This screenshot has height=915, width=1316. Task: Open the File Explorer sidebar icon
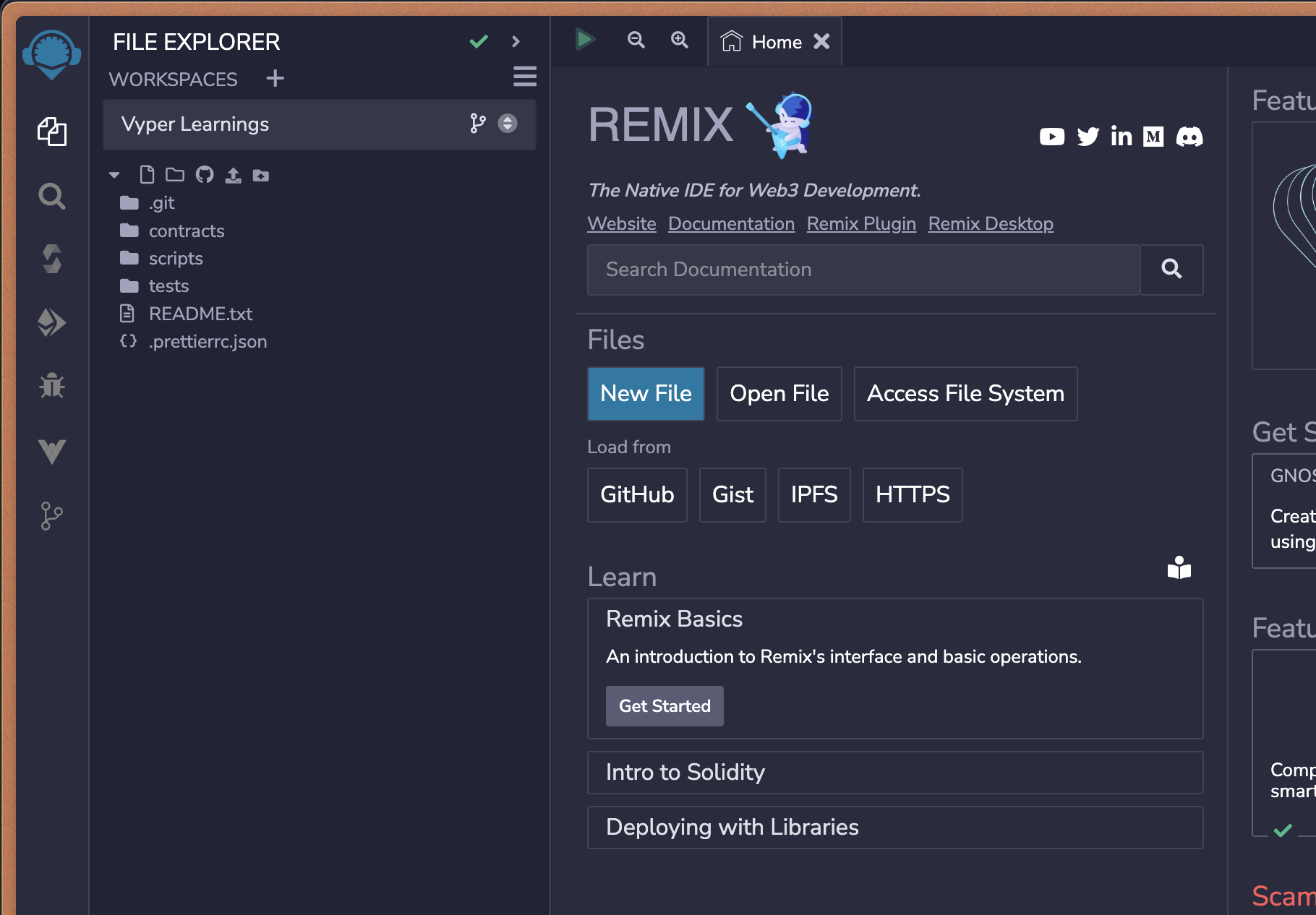pyautogui.click(x=51, y=132)
